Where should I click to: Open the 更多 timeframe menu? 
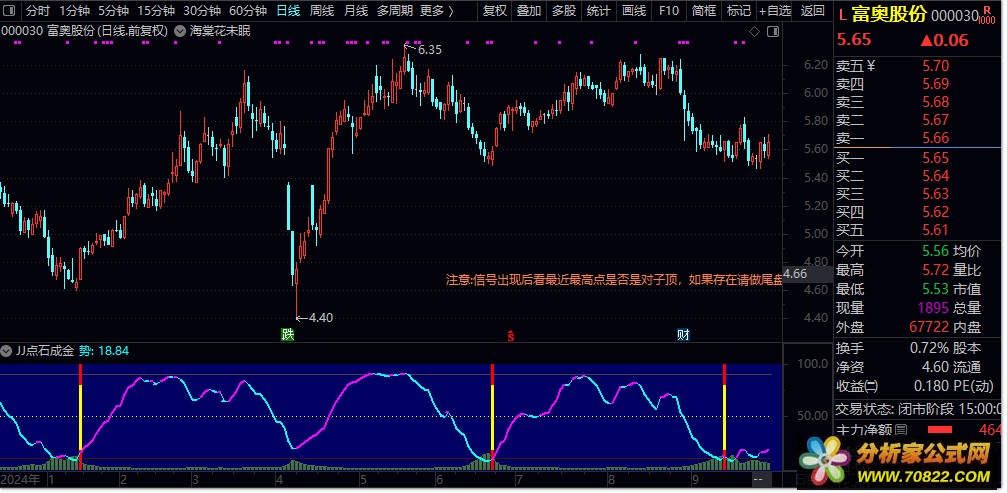(x=436, y=11)
